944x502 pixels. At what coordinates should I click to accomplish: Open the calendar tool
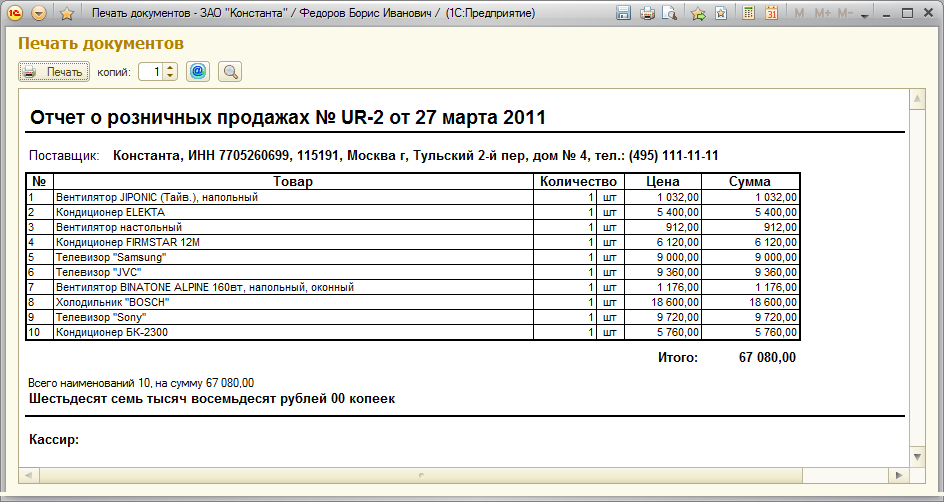772,13
